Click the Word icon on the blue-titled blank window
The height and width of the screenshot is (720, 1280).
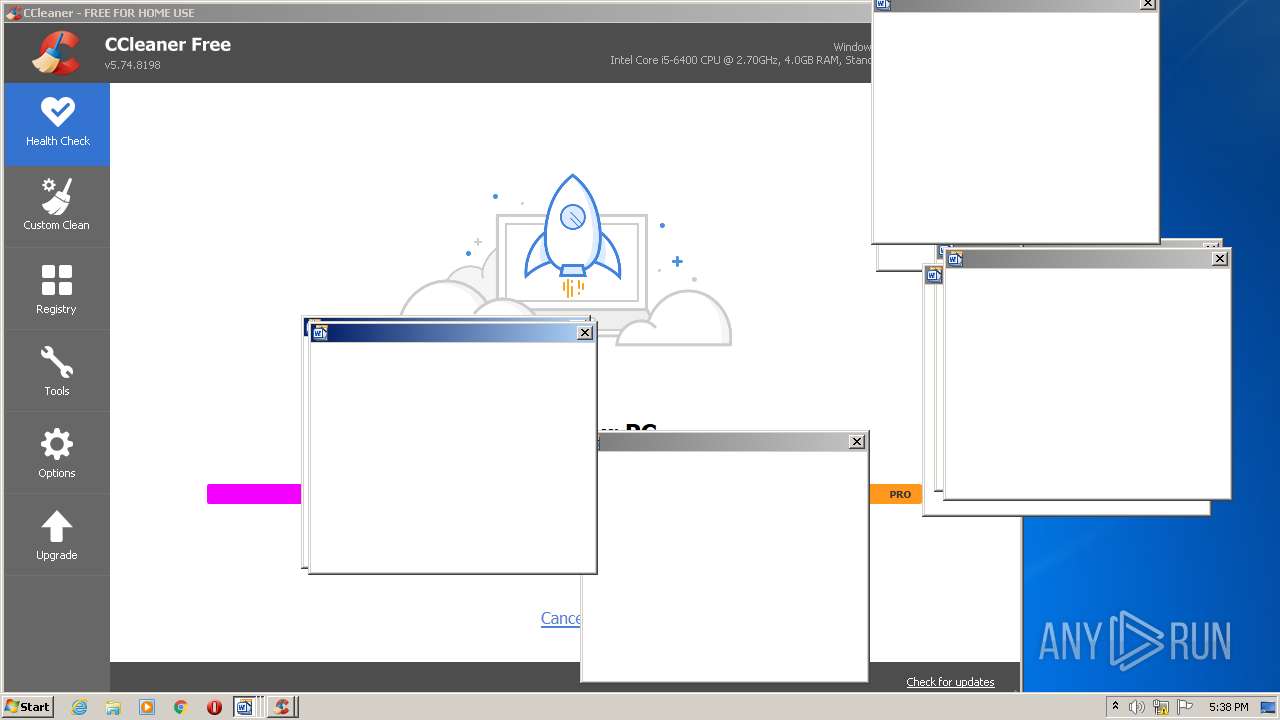[320, 333]
